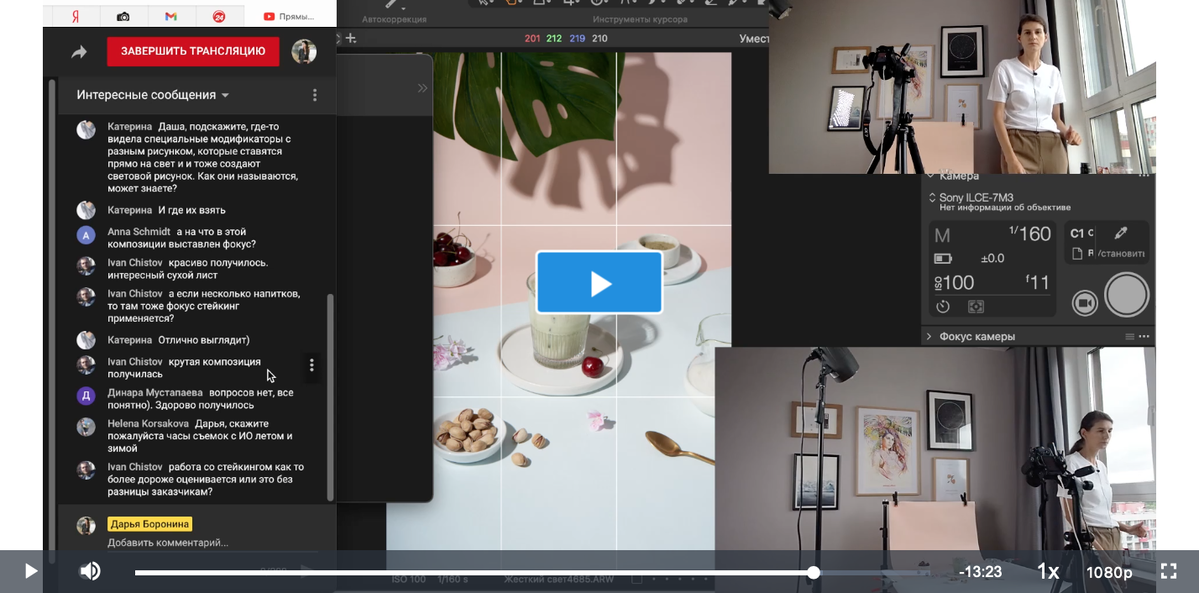Click Инструменты курсора toolbar label
This screenshot has height=593, width=1199.
coord(639,19)
